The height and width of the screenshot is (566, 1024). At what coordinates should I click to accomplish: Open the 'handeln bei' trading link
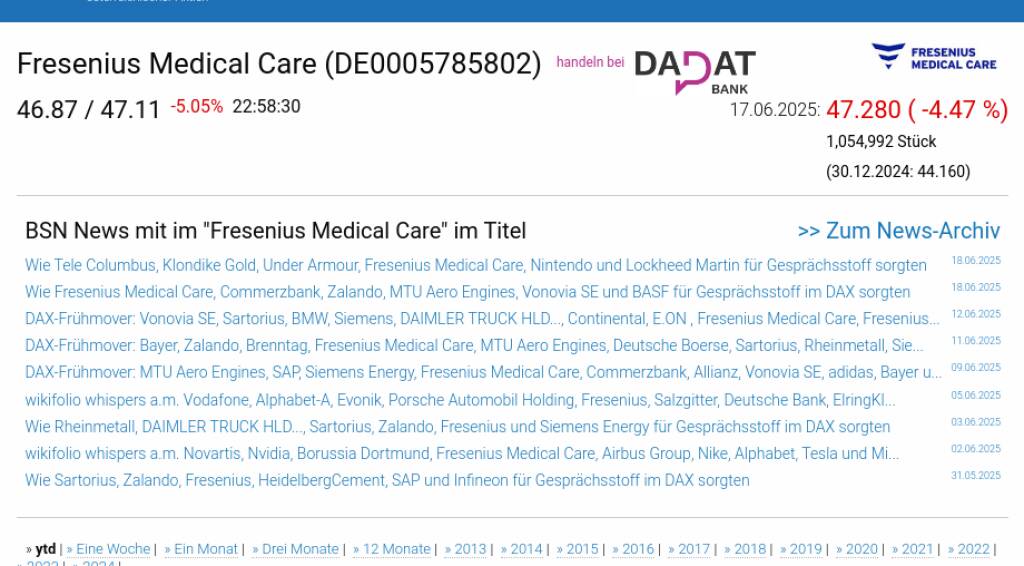pyautogui.click(x=590, y=62)
